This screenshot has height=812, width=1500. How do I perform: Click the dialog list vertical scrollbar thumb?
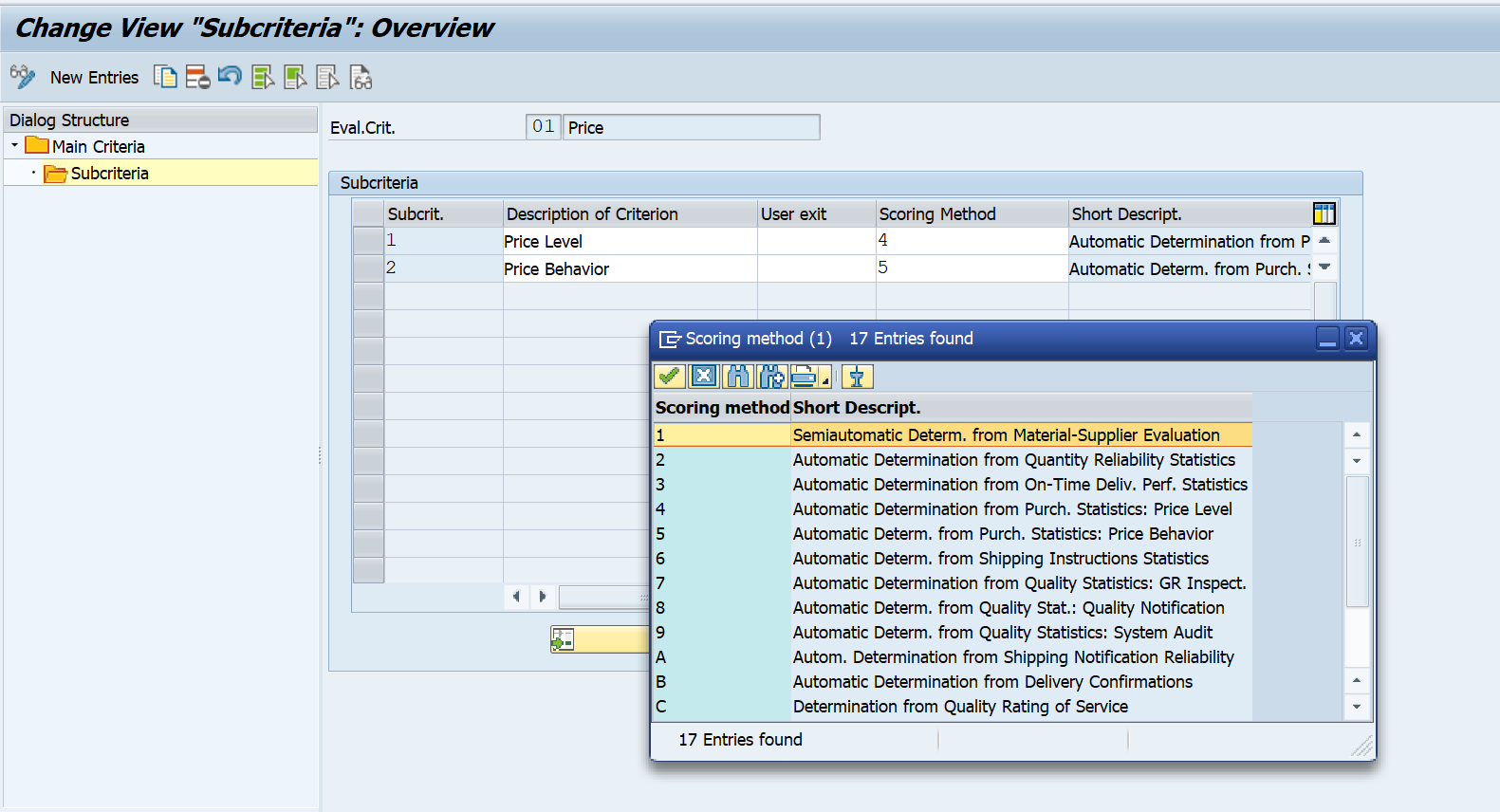click(1358, 542)
